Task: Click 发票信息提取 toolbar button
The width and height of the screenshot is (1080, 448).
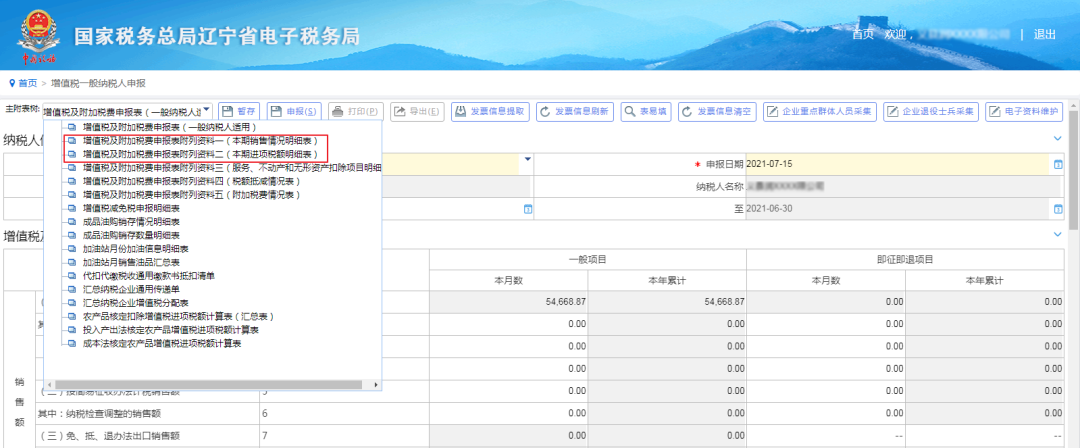Action: point(490,112)
